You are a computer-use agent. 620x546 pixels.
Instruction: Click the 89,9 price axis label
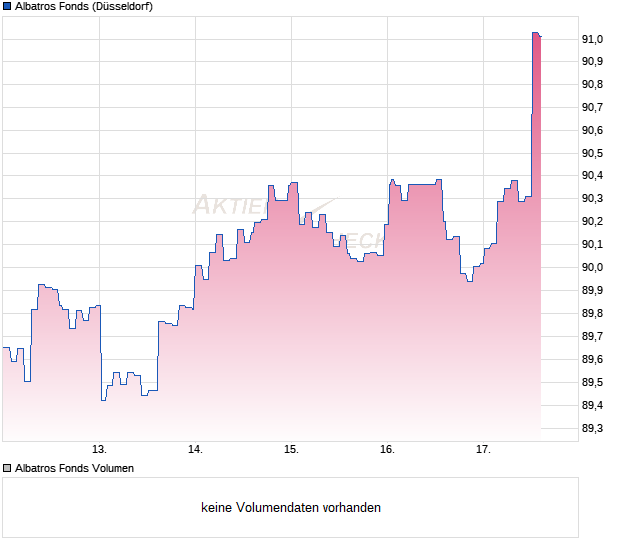coord(592,290)
